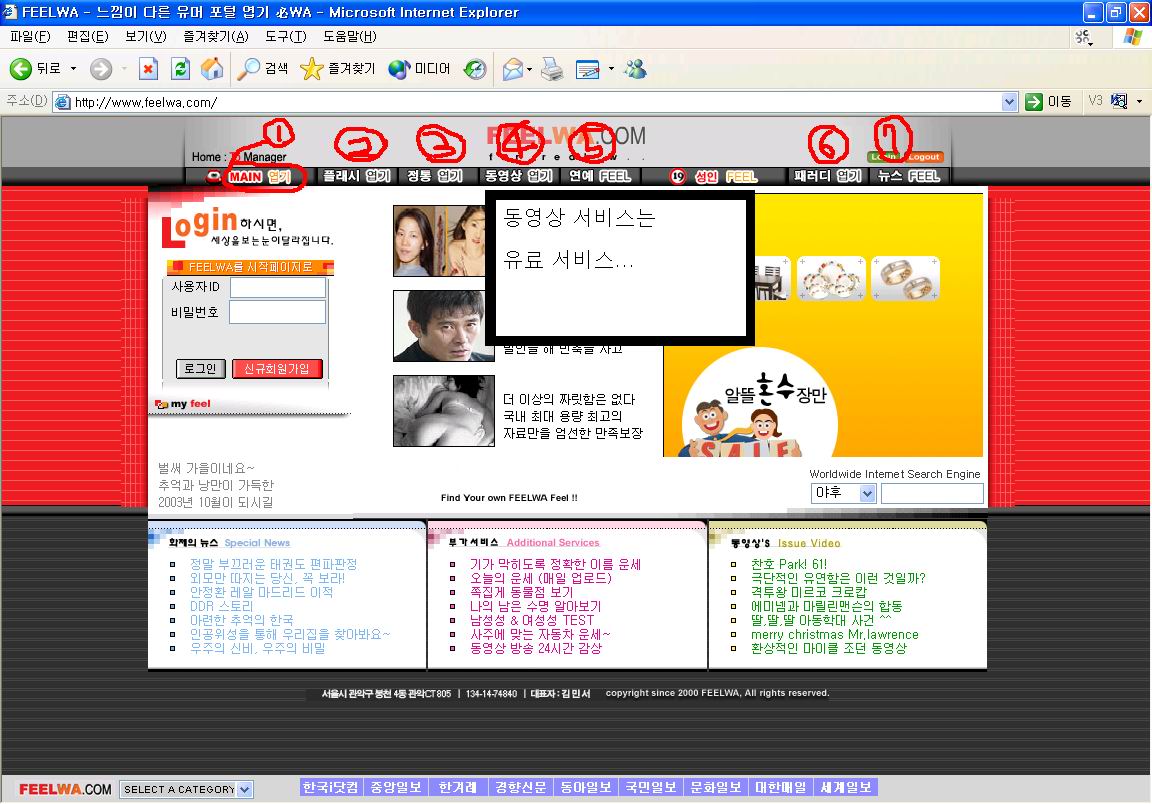Open the V3 toolbar dropdown arrow

(x=1140, y=101)
